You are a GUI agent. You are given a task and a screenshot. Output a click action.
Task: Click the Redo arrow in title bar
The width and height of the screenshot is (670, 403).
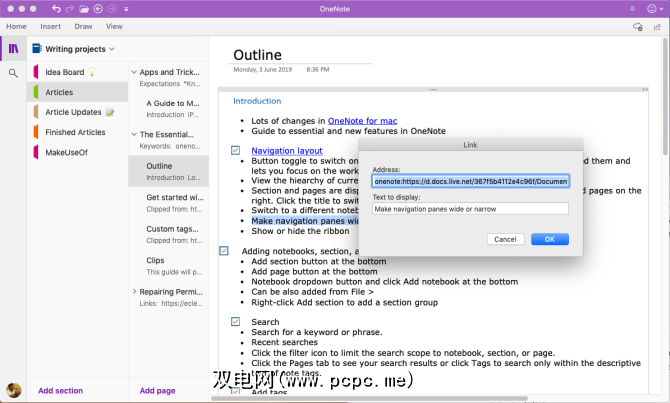point(70,8)
